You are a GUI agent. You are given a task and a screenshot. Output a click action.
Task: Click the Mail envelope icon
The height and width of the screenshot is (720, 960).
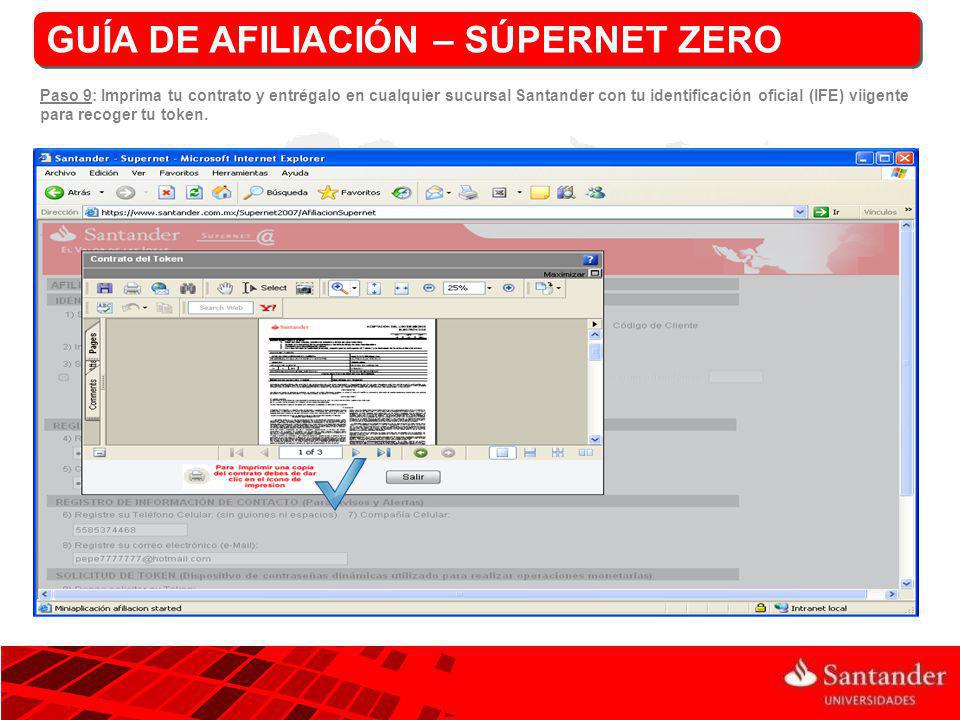tap(434, 193)
